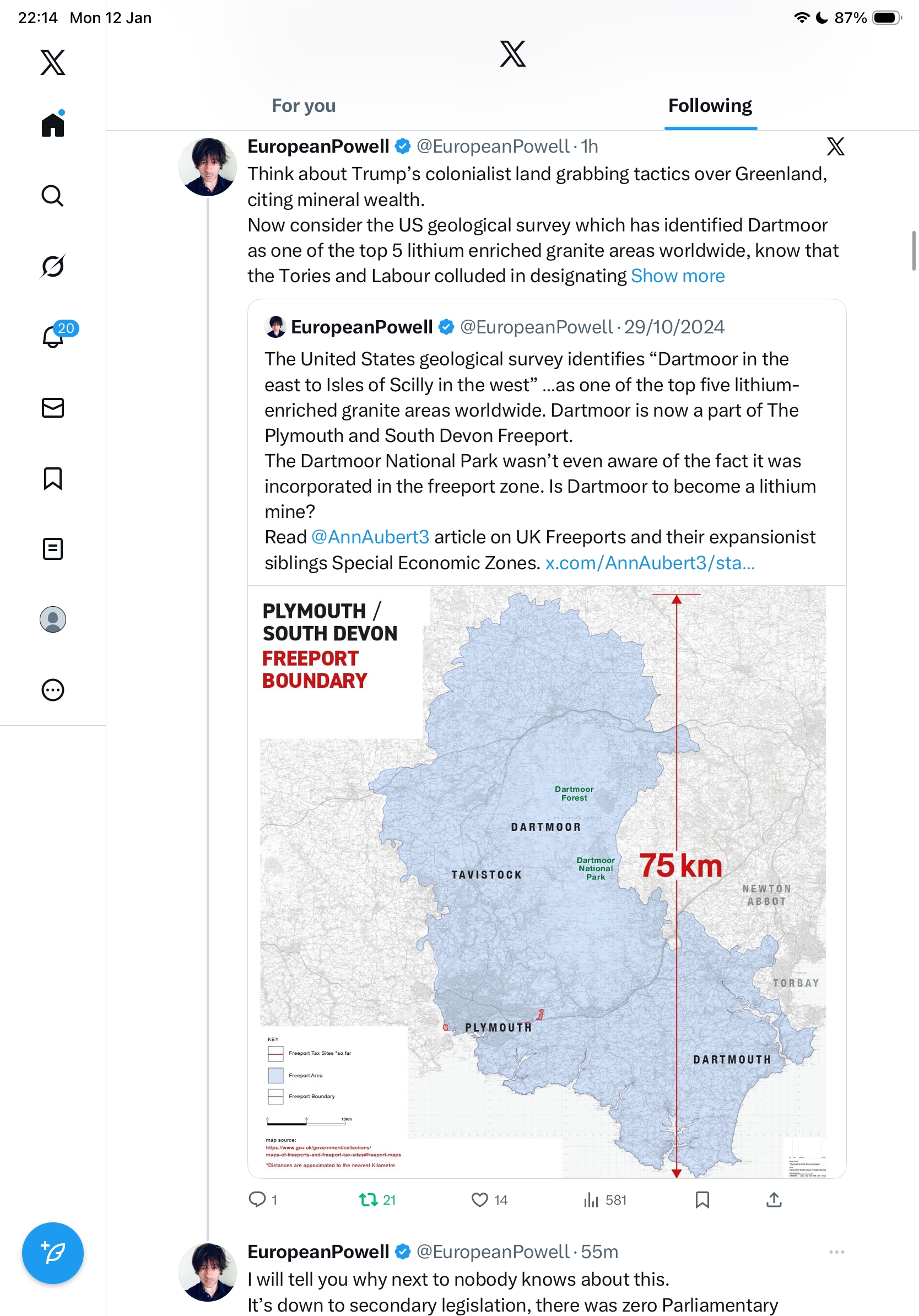Open the Freeport Boundary map image

click(x=547, y=882)
